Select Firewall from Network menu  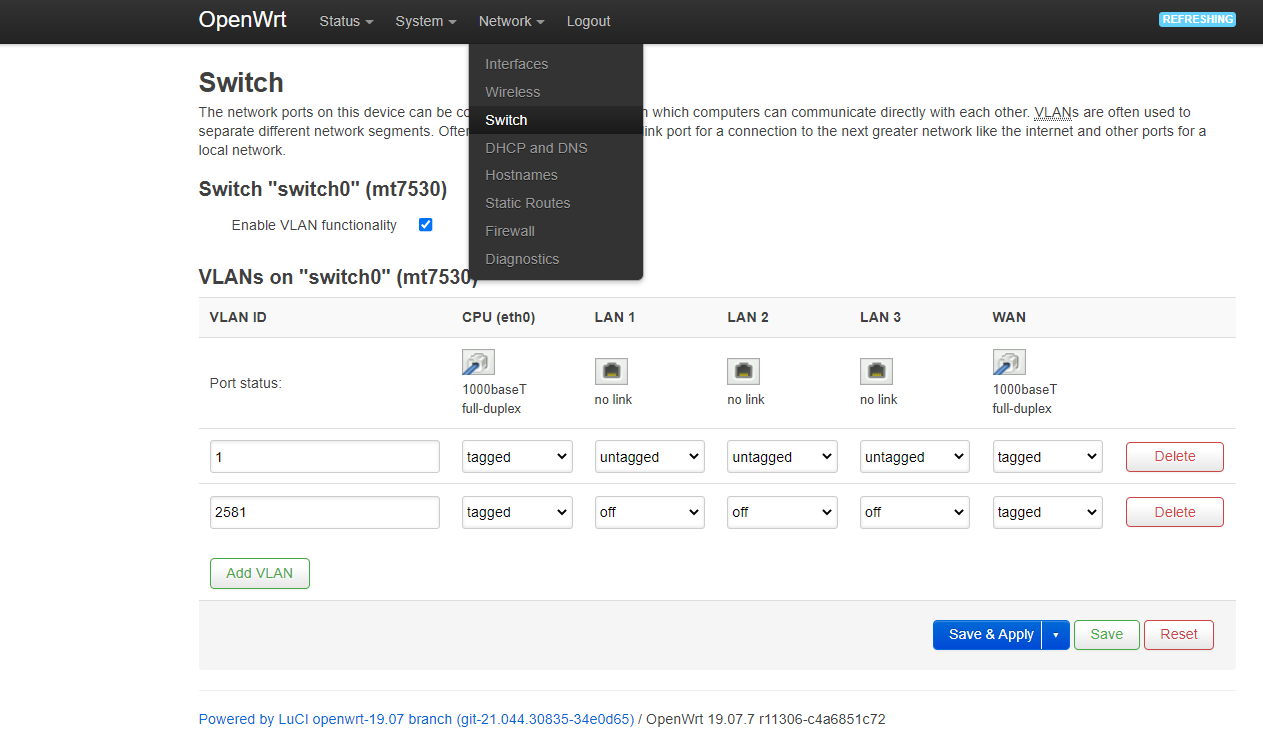[556, 231]
